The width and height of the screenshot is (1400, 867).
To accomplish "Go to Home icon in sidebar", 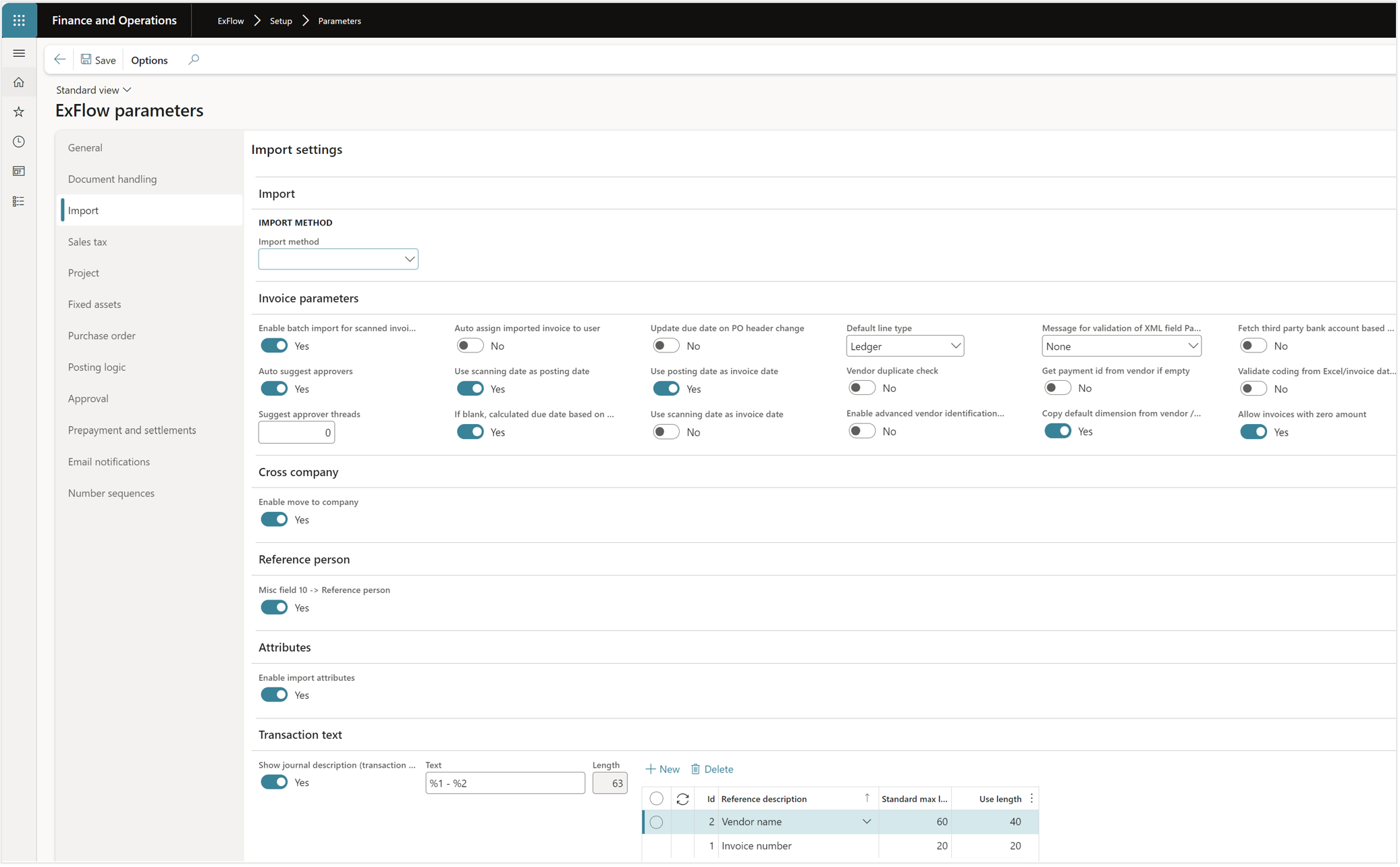I will point(19,82).
